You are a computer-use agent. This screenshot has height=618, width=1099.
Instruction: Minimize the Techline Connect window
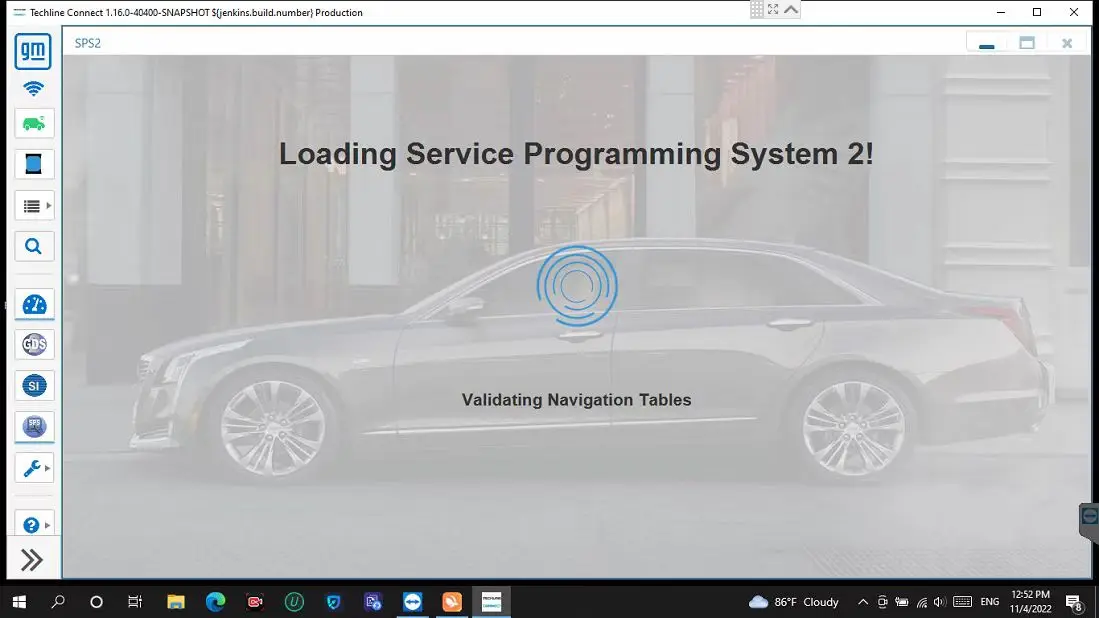point(1001,12)
